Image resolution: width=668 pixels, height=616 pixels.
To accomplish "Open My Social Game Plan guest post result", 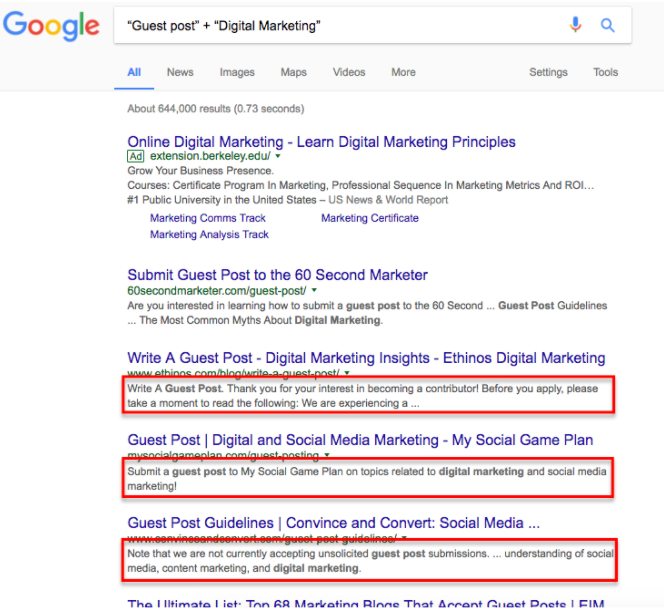I will coord(360,440).
